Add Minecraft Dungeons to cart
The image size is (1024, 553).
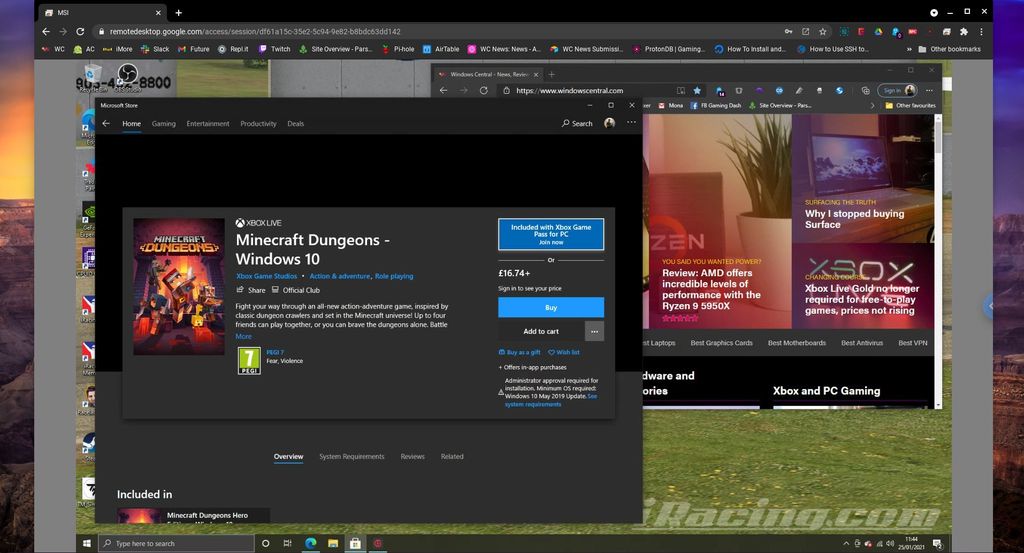pyautogui.click(x=541, y=331)
